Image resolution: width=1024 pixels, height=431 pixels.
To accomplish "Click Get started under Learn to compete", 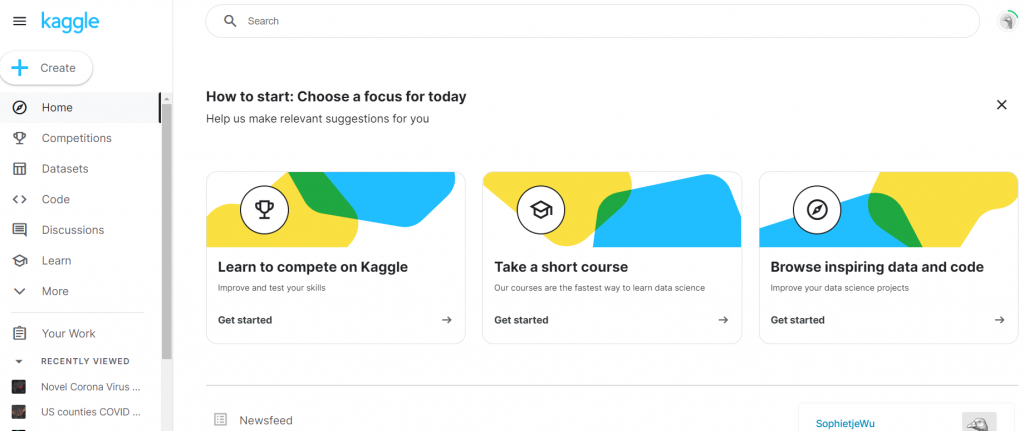I will pos(245,320).
